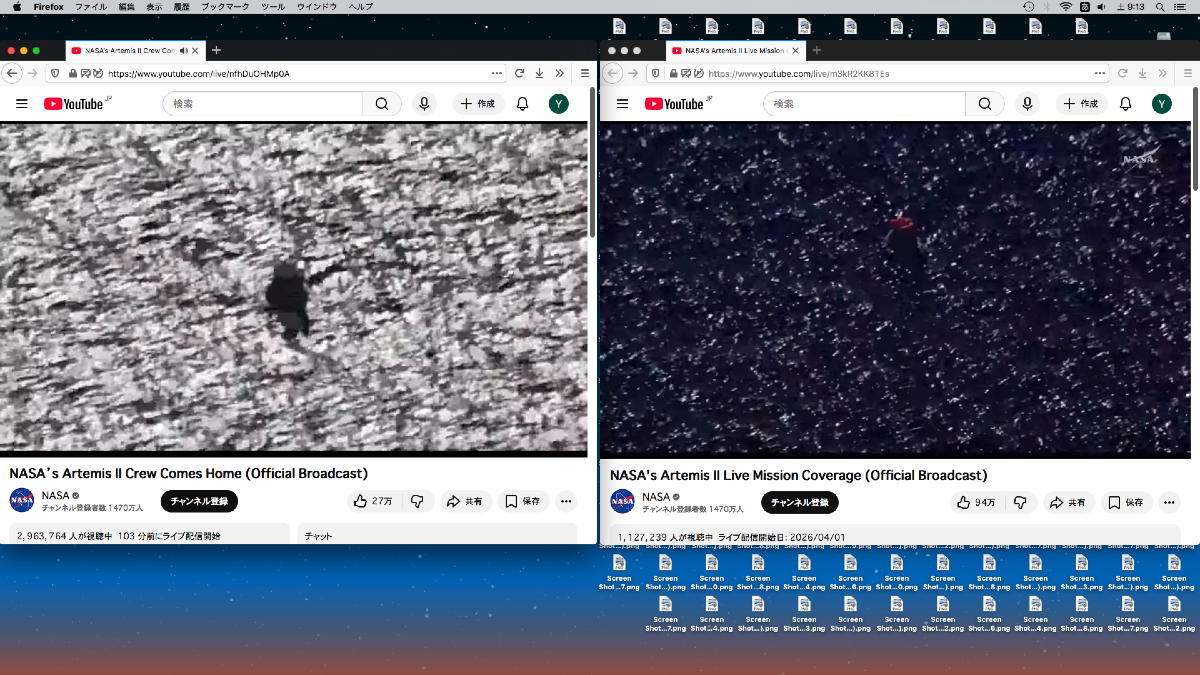Go to YouTube home logo in left window
Image resolution: width=1200 pixels, height=675 pixels.
[74, 104]
